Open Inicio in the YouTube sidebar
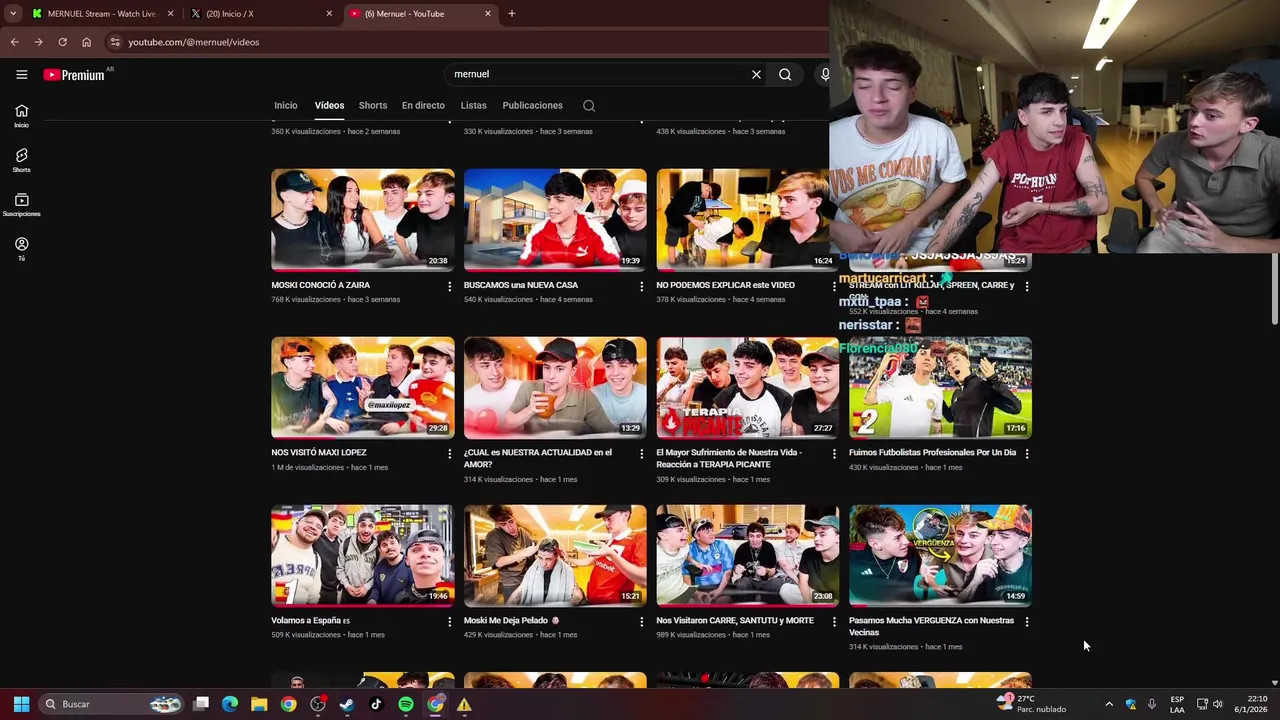Image resolution: width=1280 pixels, height=720 pixels. point(21,116)
